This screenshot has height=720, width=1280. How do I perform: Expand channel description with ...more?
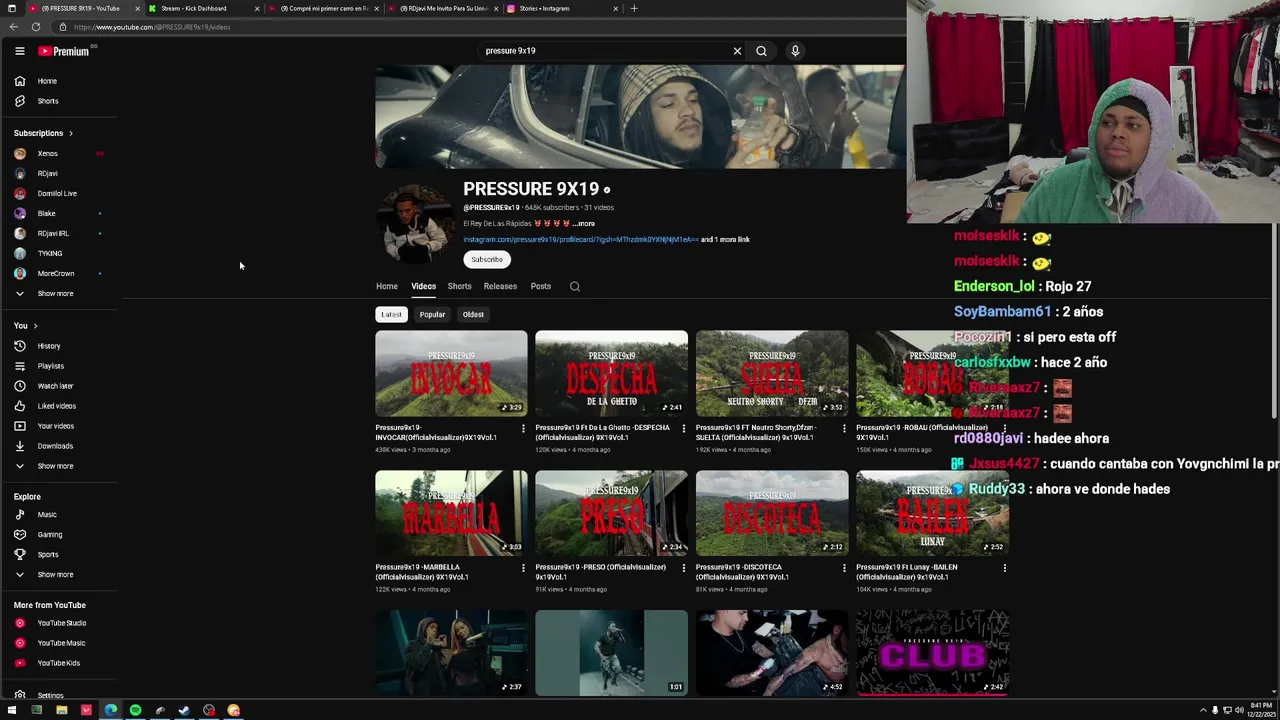point(584,224)
